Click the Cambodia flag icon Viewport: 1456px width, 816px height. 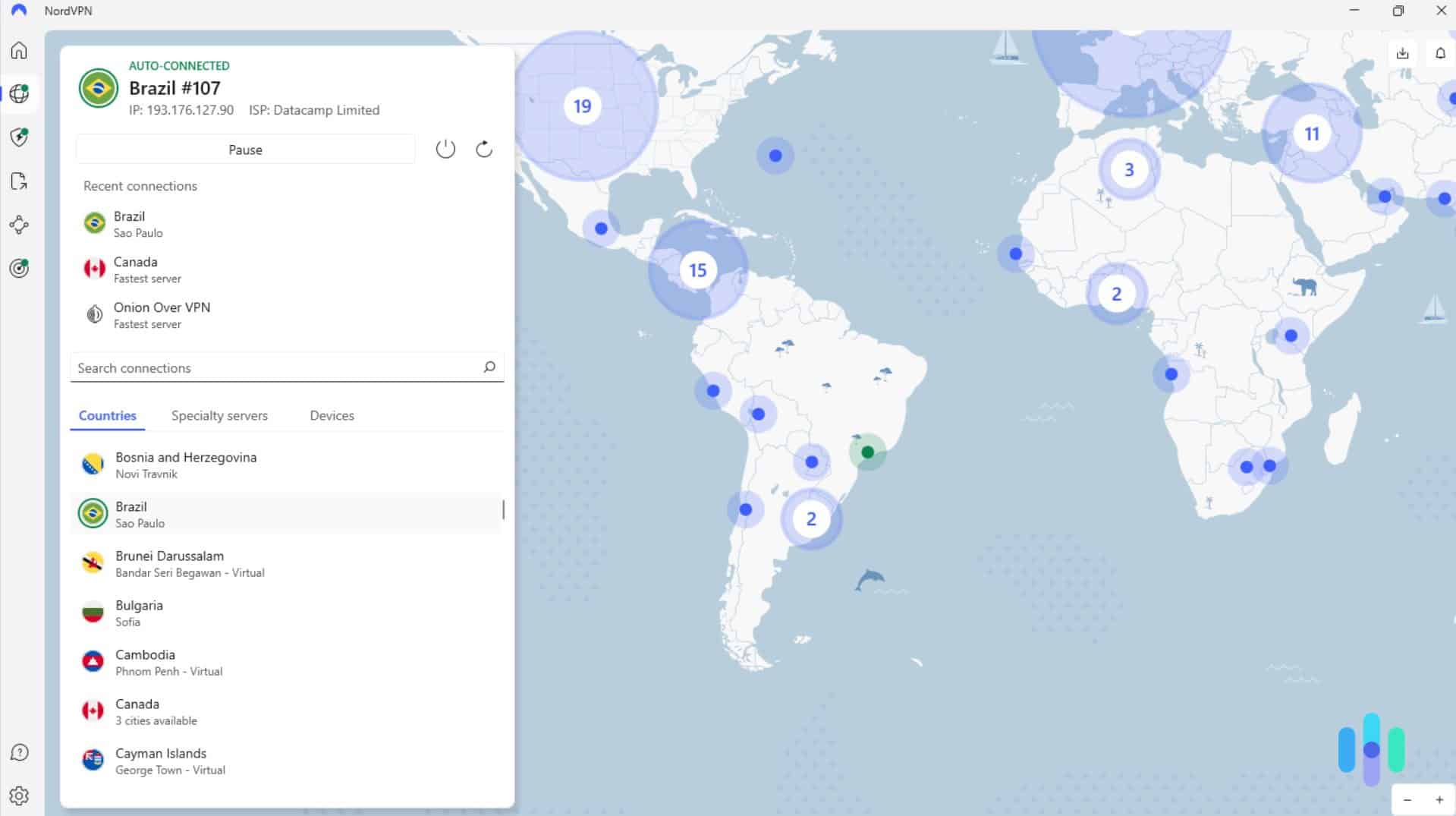pos(93,662)
